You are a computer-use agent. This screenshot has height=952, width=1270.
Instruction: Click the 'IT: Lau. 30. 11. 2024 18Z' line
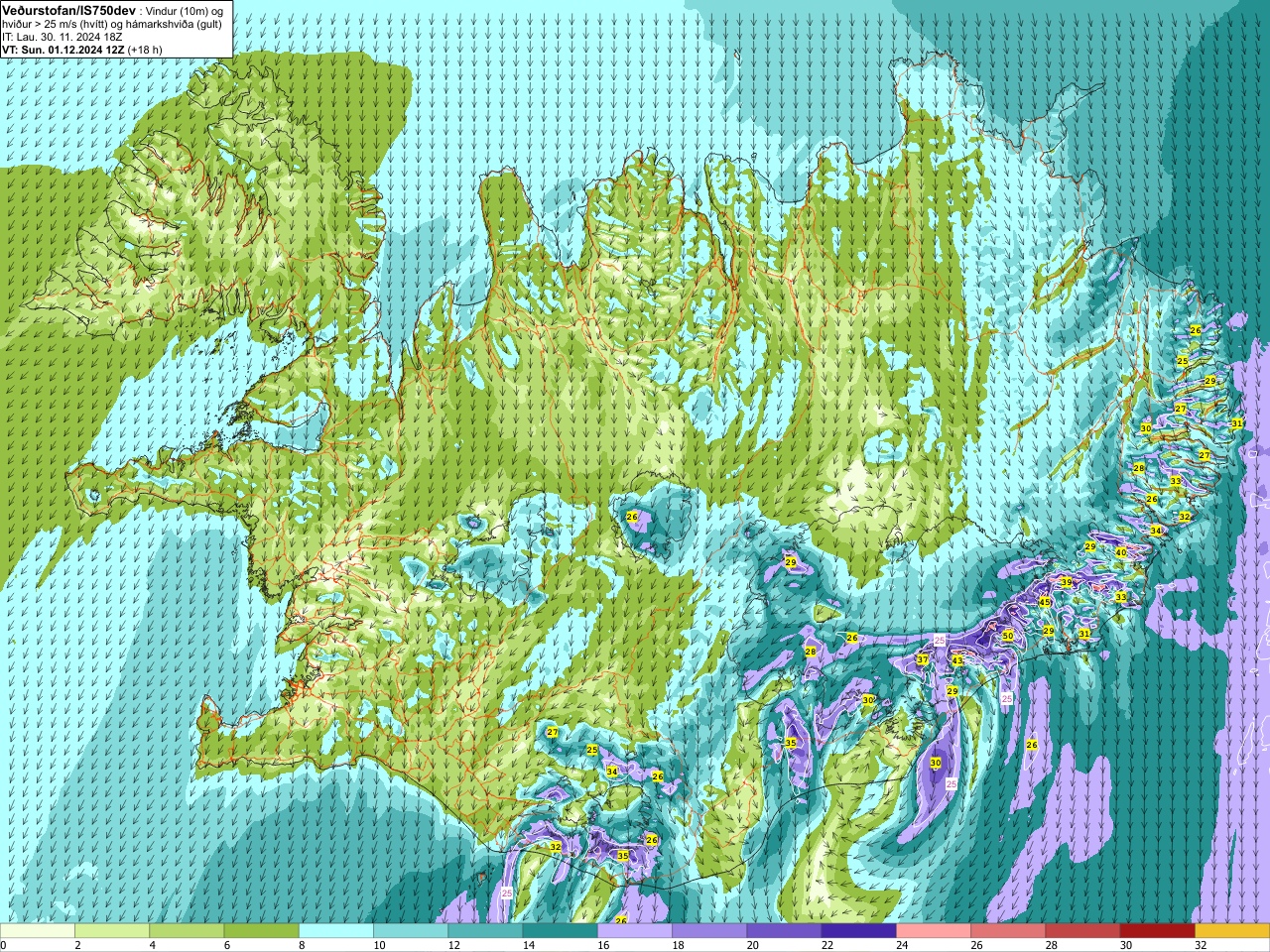[63, 36]
